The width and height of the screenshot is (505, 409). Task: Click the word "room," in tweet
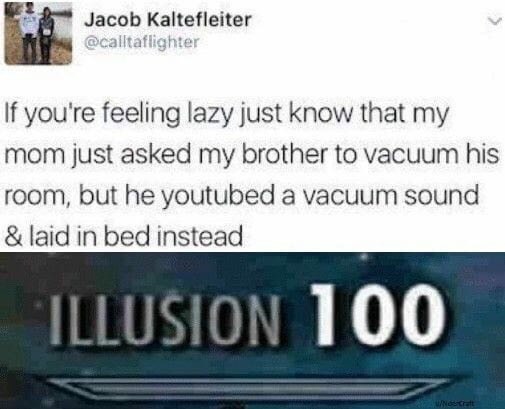37,197
